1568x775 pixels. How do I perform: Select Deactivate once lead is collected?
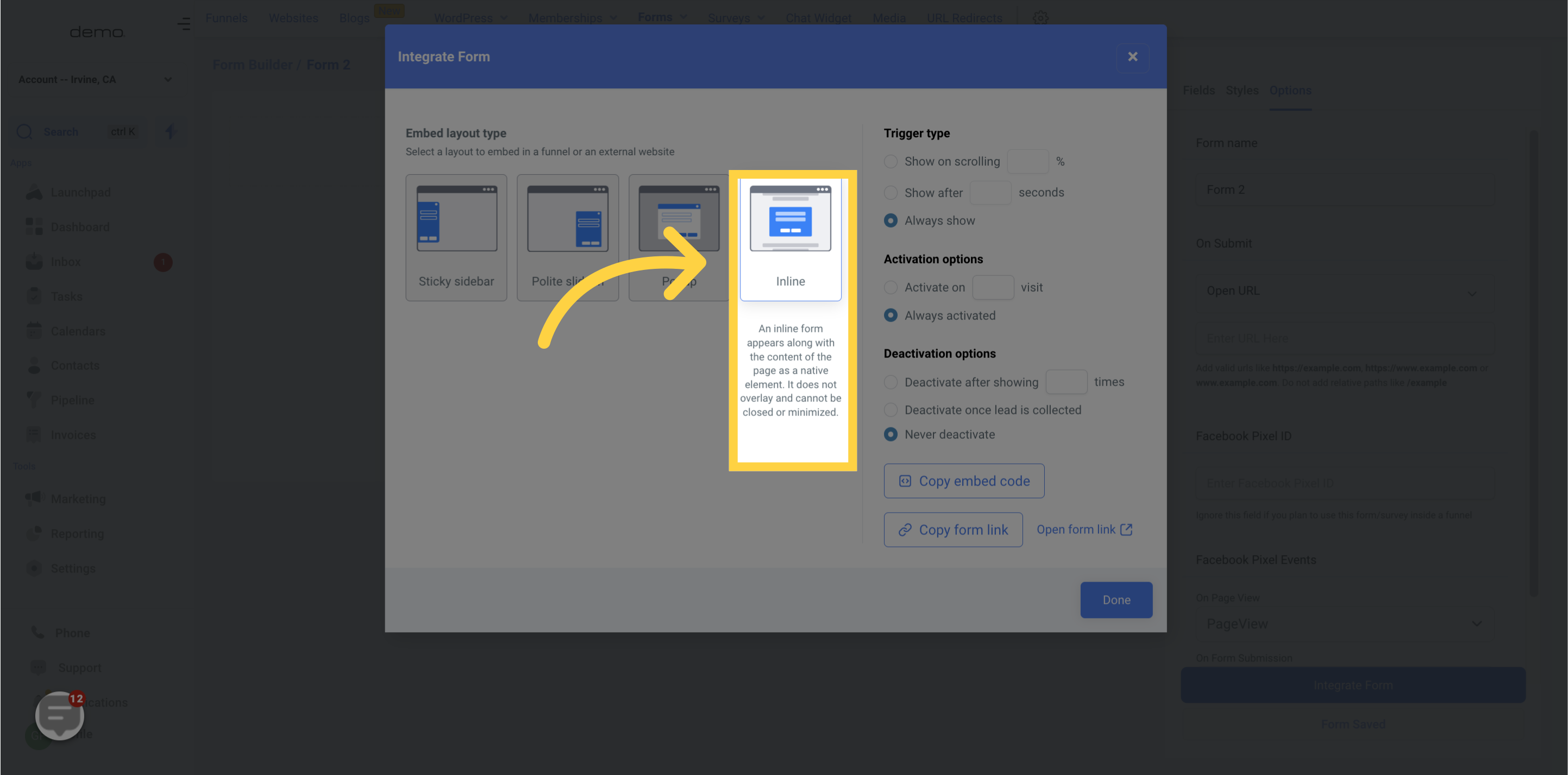click(890, 410)
